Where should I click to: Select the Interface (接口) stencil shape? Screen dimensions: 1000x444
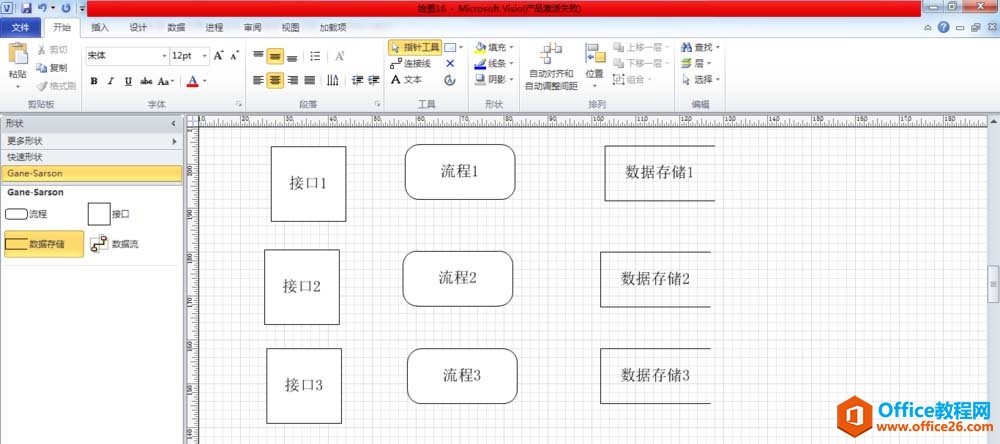click(x=109, y=214)
